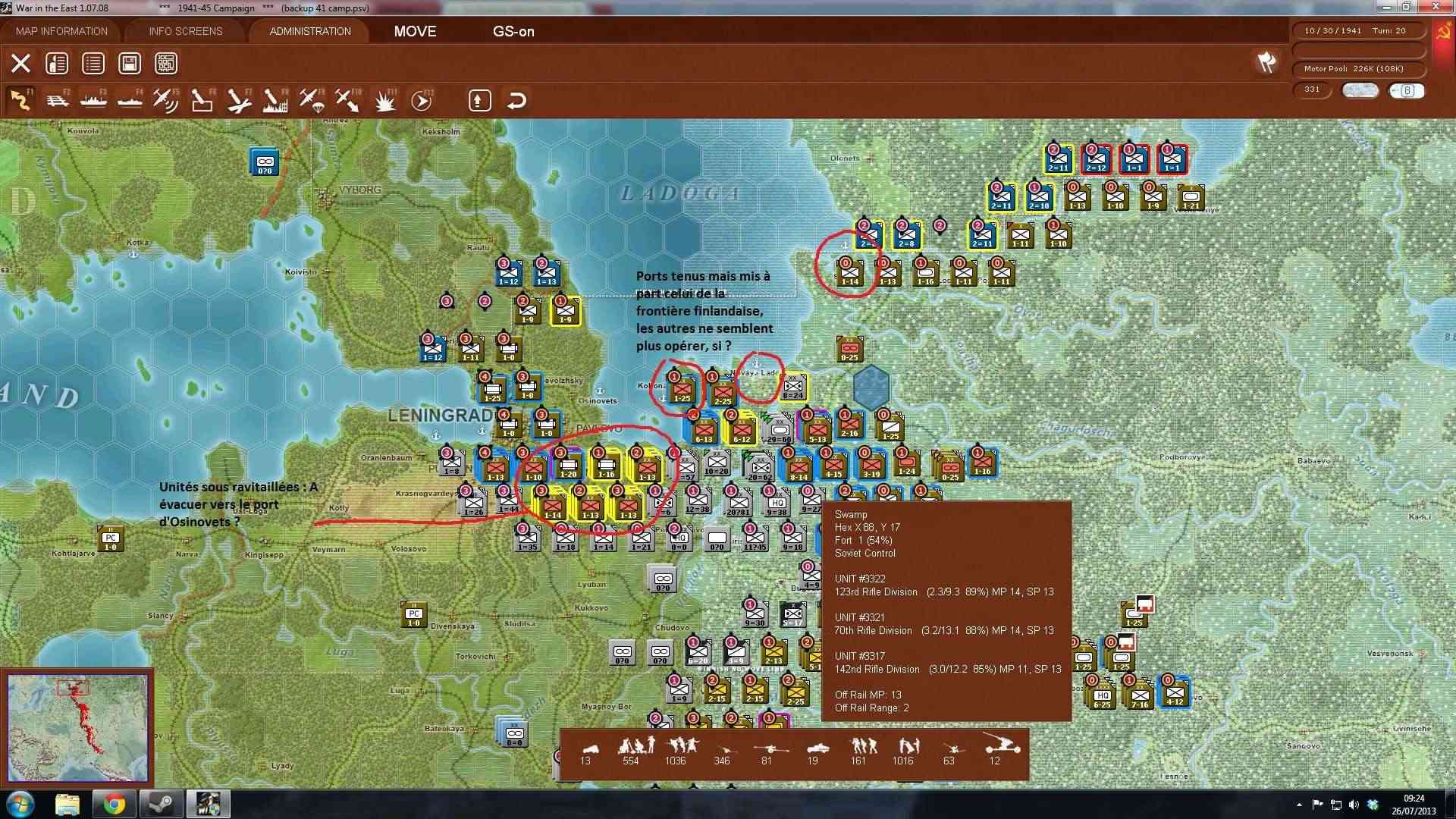Click the VYBORG city label

coord(359,190)
